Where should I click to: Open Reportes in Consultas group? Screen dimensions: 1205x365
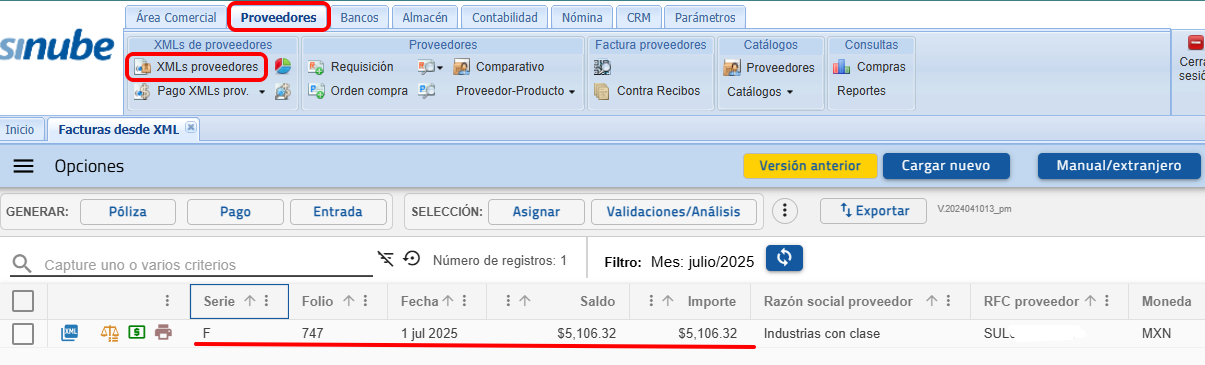click(861, 91)
